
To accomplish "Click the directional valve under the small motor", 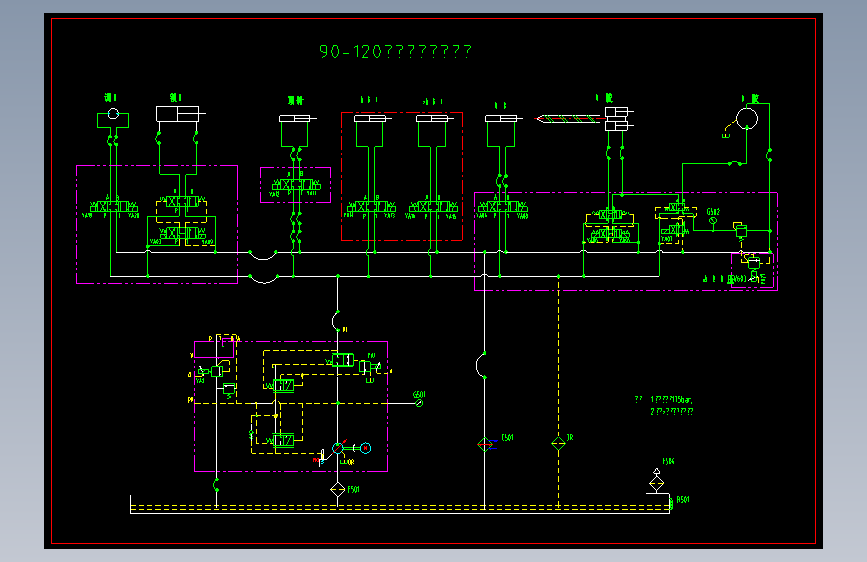I will click(114, 207).
